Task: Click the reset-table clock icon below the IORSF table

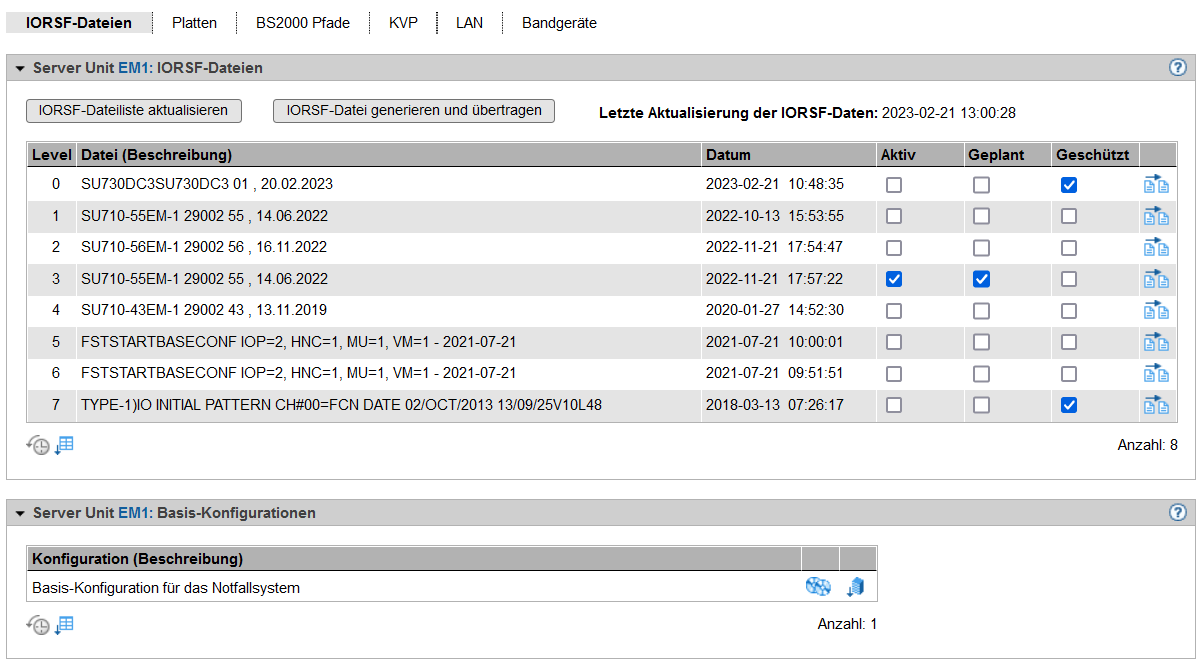Action: 38,446
